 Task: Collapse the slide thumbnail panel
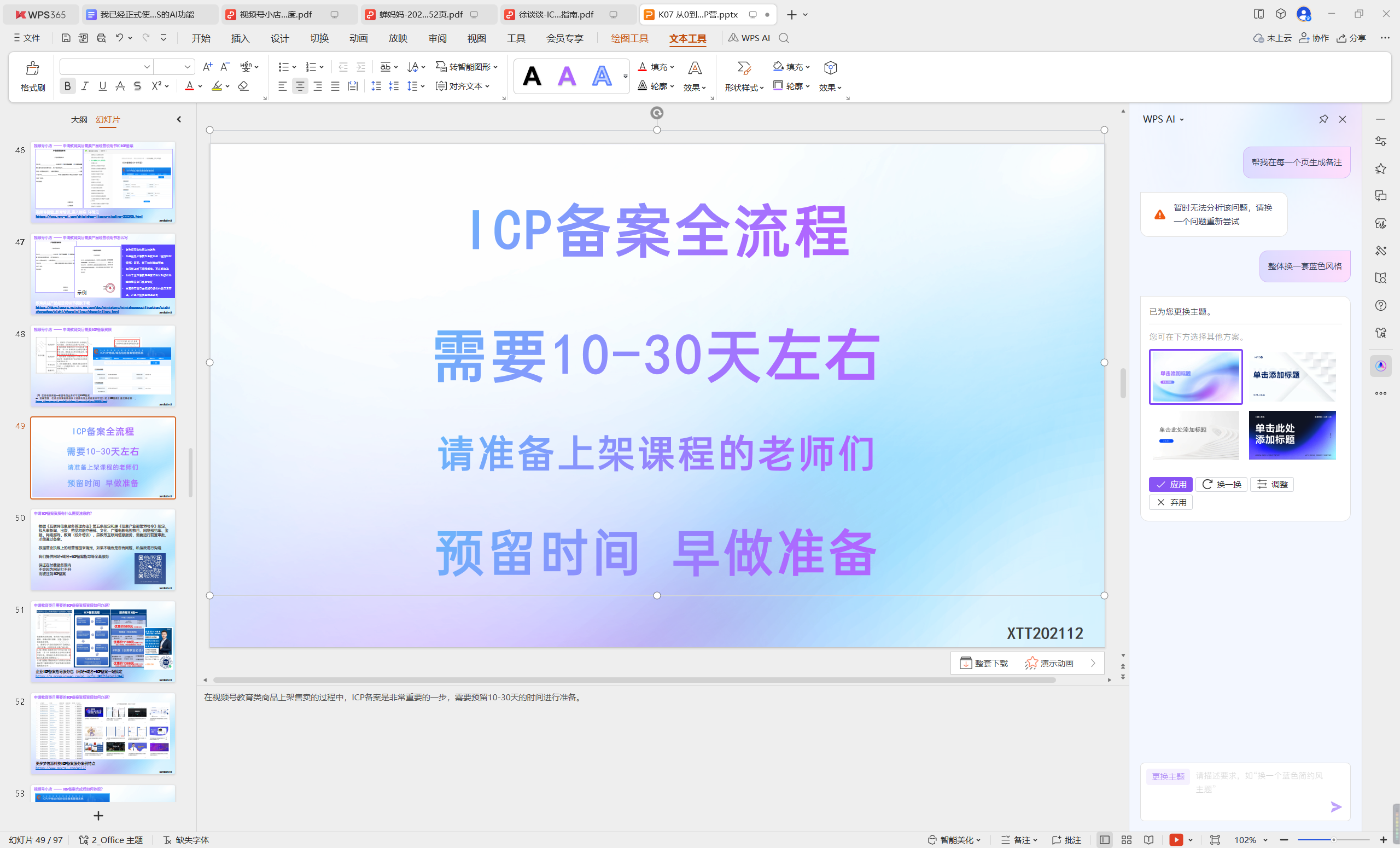click(x=179, y=119)
